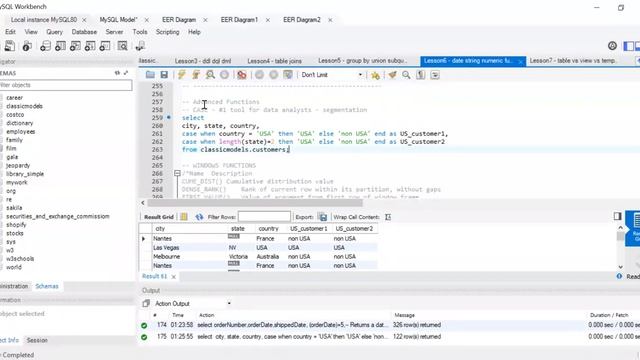Click the new SQL script toolbar icon
This screenshot has width=640, height=360.
(x=10, y=46)
